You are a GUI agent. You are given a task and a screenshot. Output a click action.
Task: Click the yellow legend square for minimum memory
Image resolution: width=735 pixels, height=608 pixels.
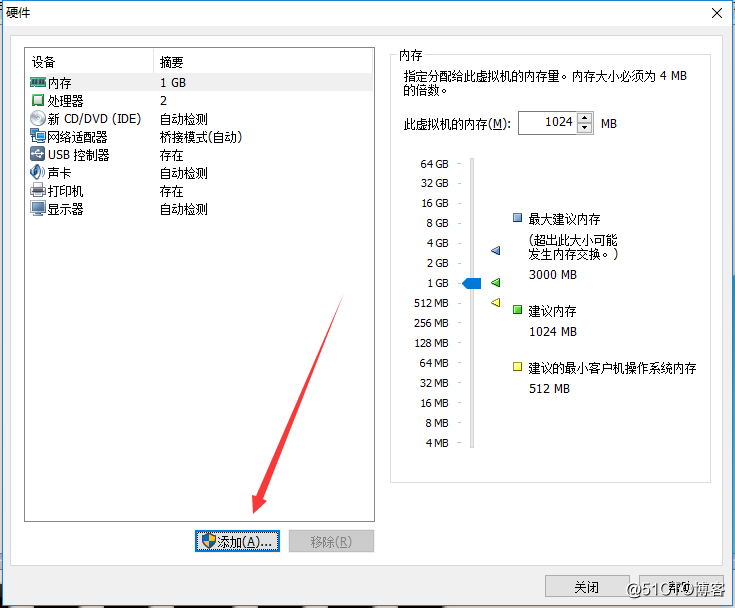tap(518, 367)
